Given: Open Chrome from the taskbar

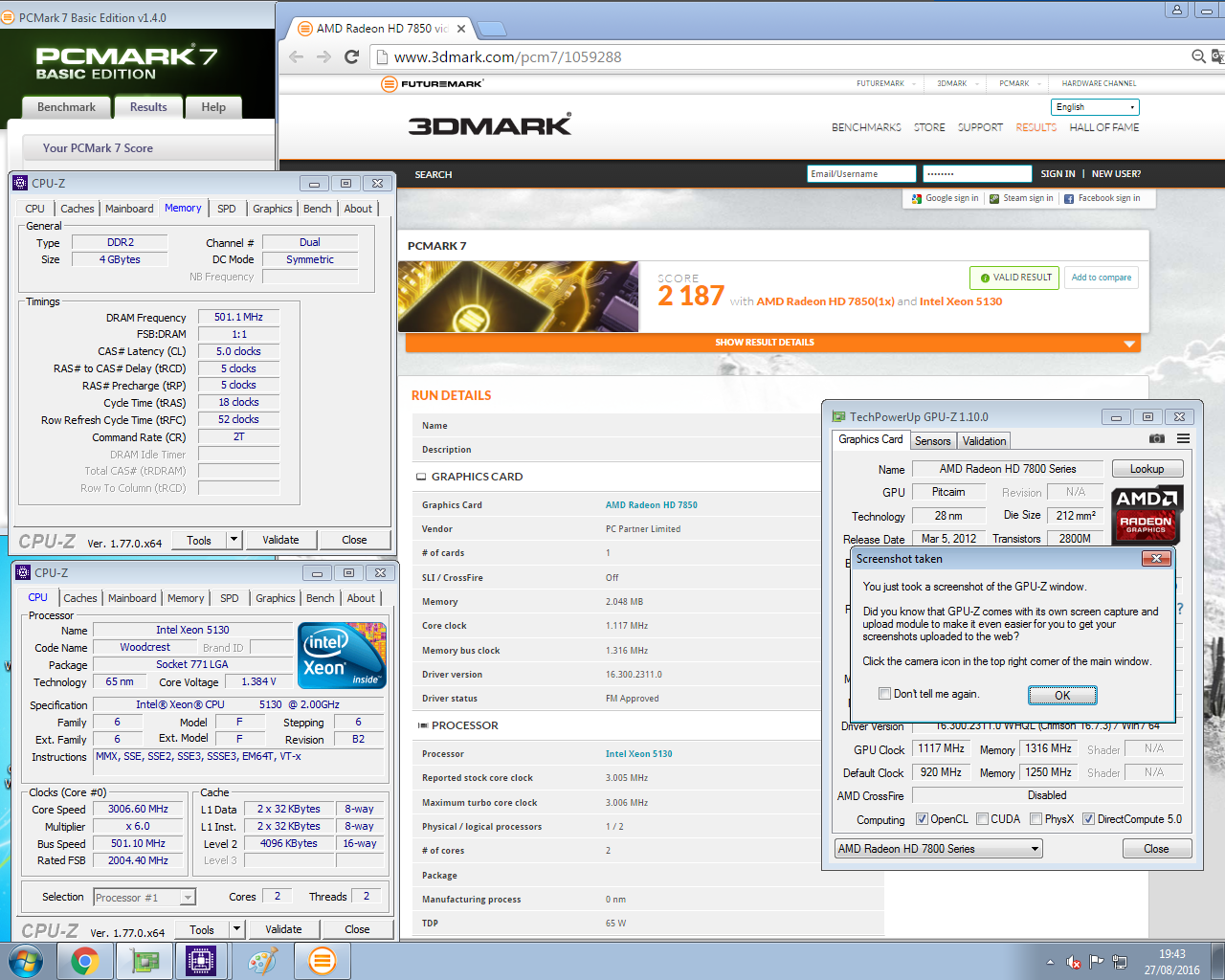Looking at the screenshot, I should [84, 961].
